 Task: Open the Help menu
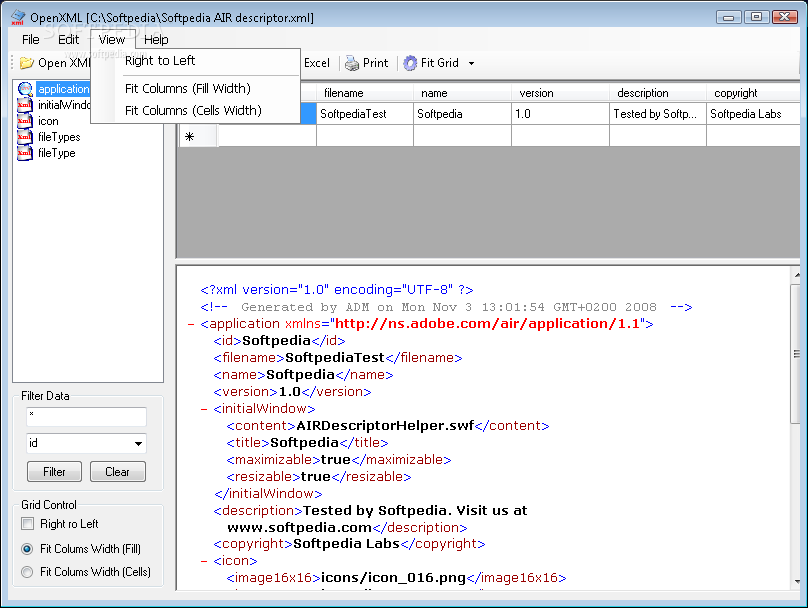pos(156,40)
